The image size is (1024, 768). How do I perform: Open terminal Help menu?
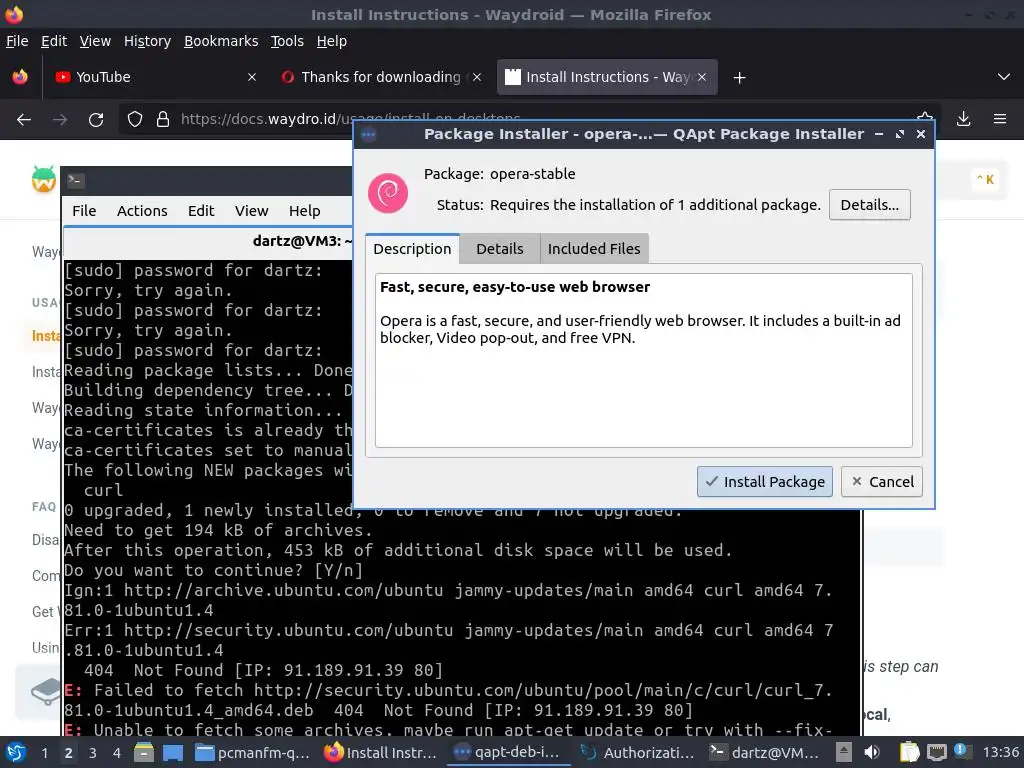pyautogui.click(x=304, y=211)
